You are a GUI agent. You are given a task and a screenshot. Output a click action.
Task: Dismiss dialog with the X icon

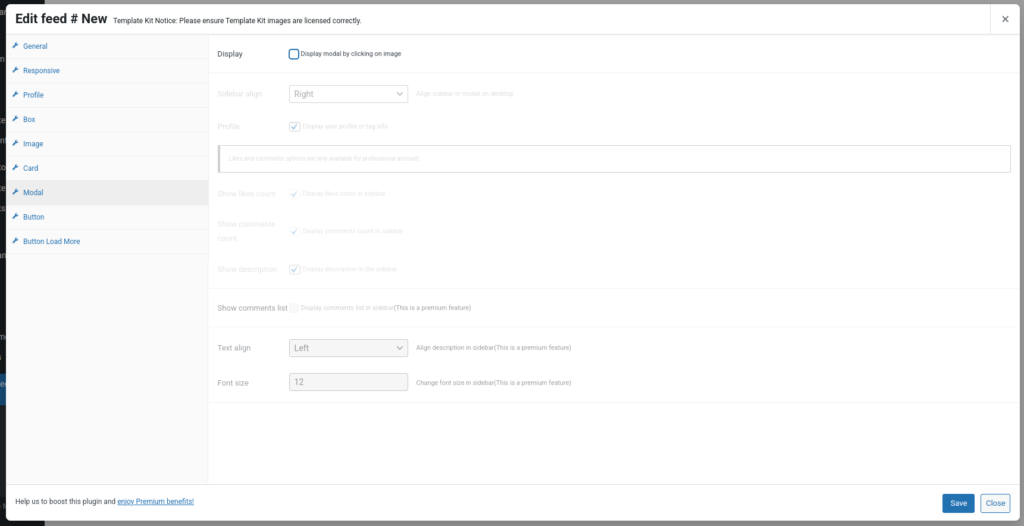[x=1005, y=19]
